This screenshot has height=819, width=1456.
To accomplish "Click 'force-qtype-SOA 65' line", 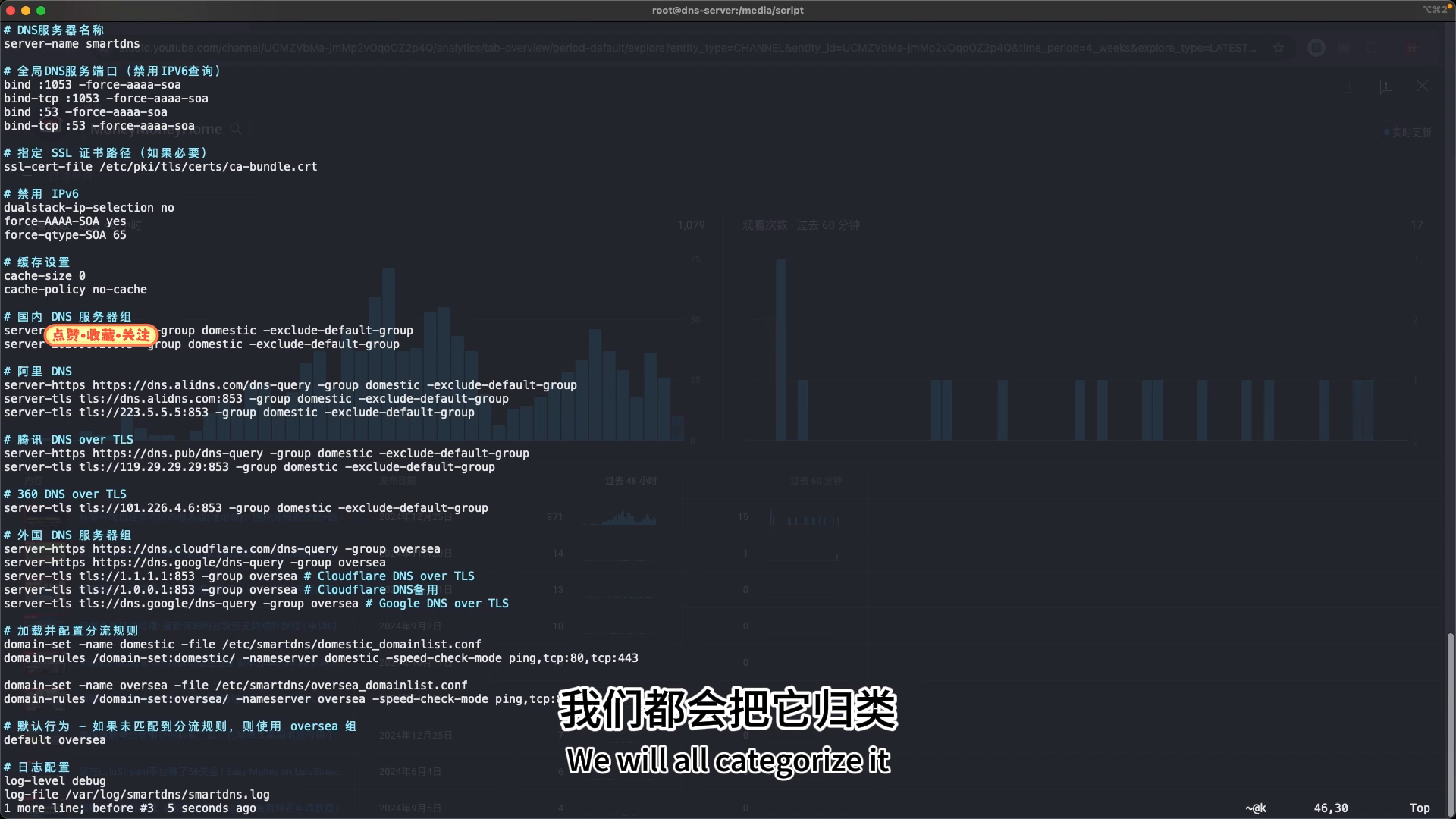I will point(65,235).
